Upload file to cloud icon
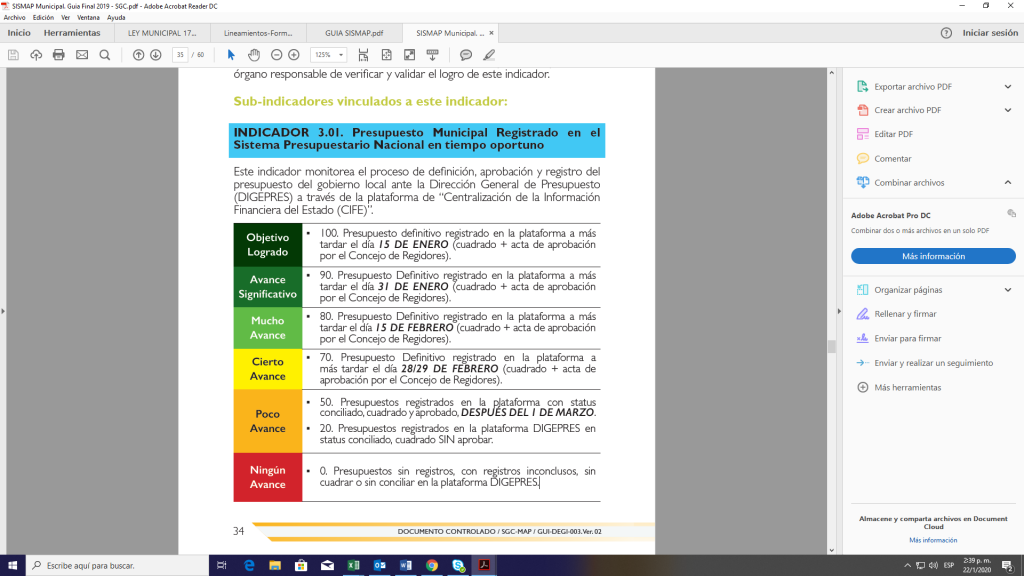Viewport: 1024px width, 576px height. (x=37, y=54)
